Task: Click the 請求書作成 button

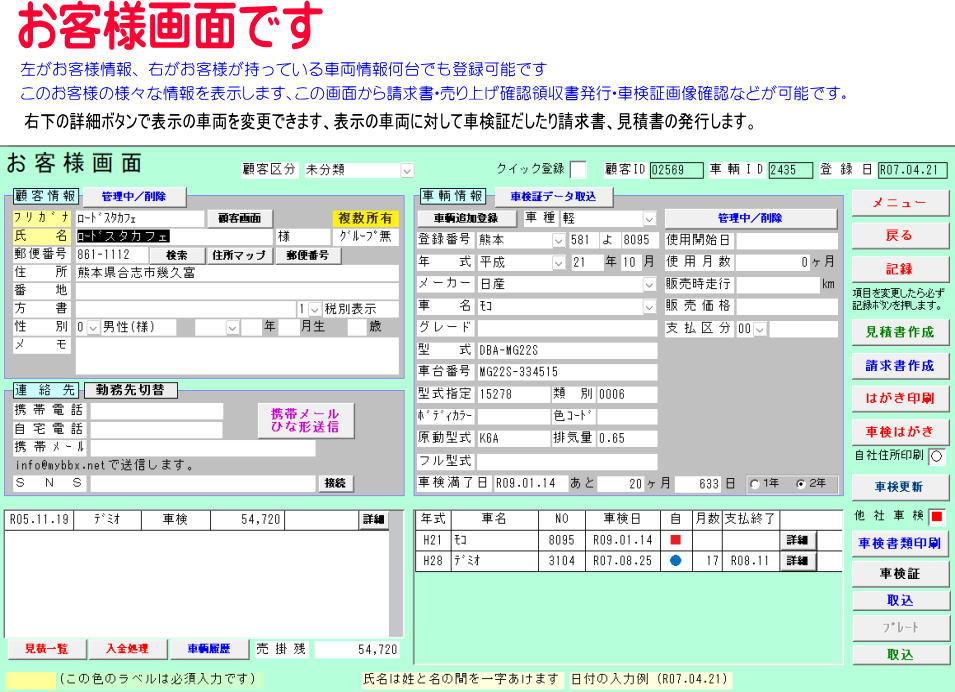Action: (x=899, y=365)
